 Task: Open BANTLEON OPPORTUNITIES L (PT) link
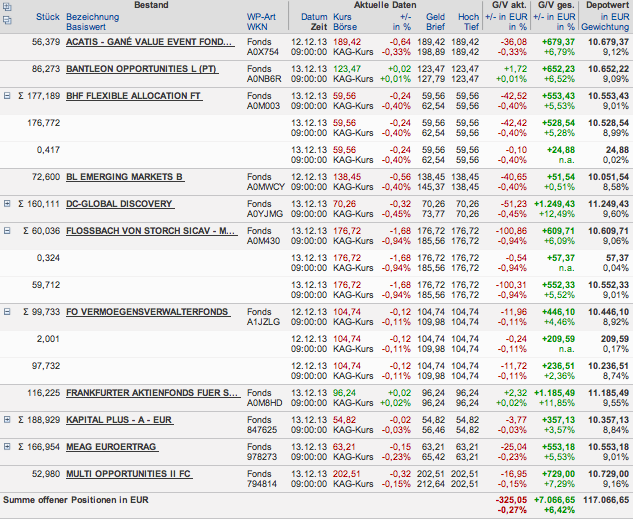(x=142, y=69)
